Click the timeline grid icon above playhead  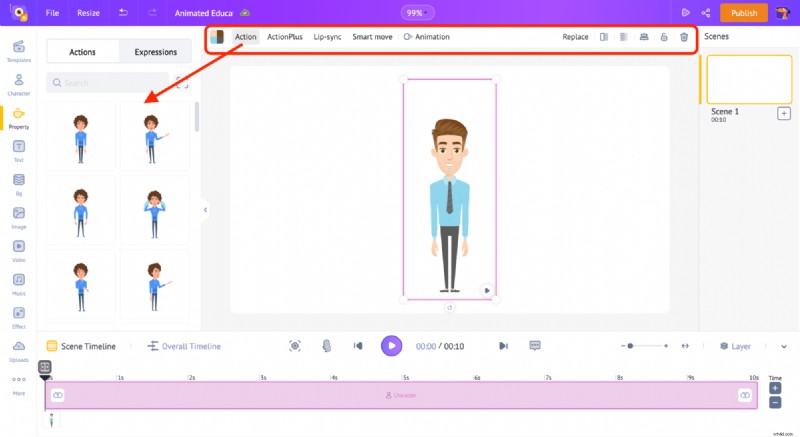pyautogui.click(x=45, y=367)
